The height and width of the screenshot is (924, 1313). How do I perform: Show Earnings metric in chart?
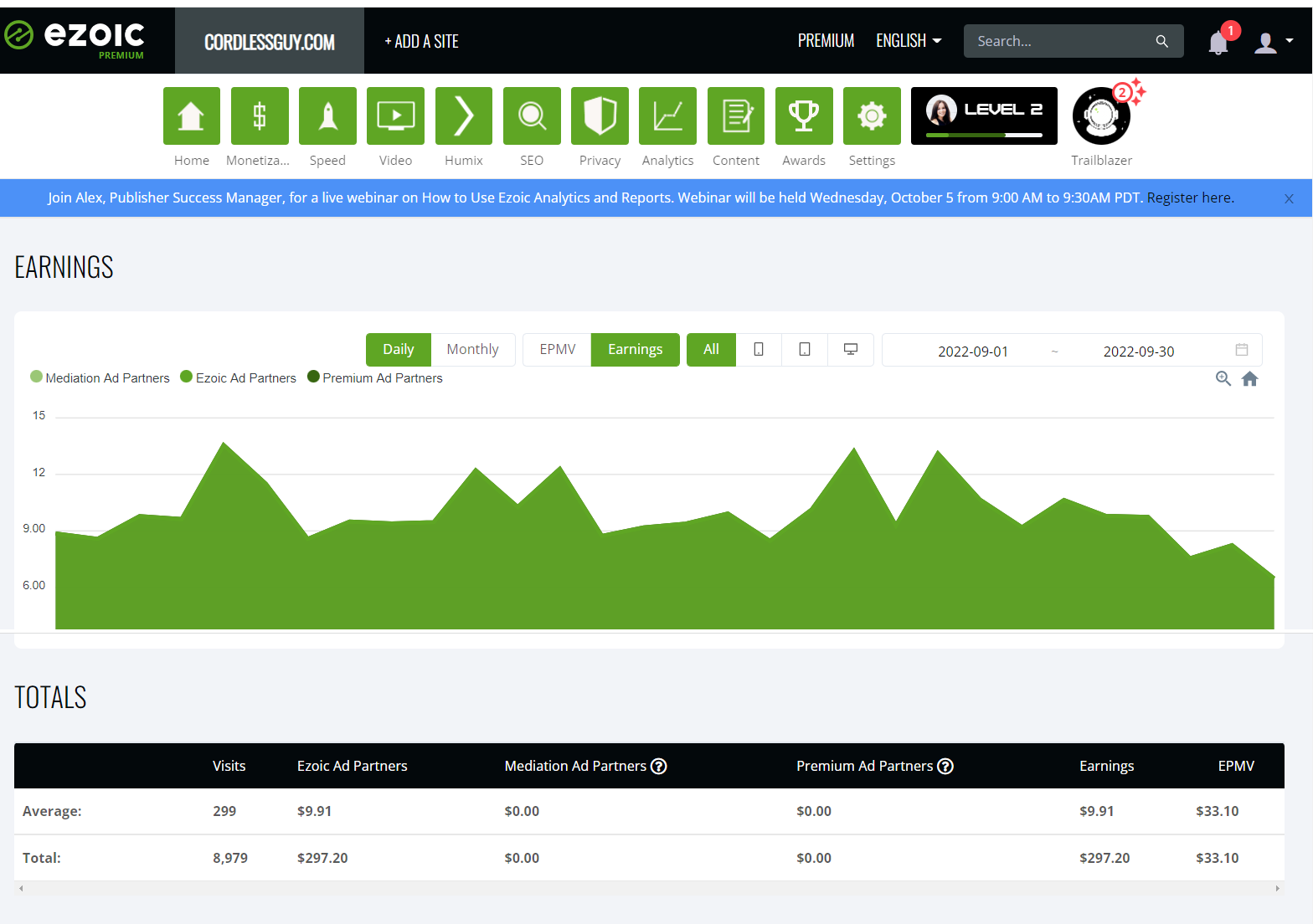(x=636, y=349)
